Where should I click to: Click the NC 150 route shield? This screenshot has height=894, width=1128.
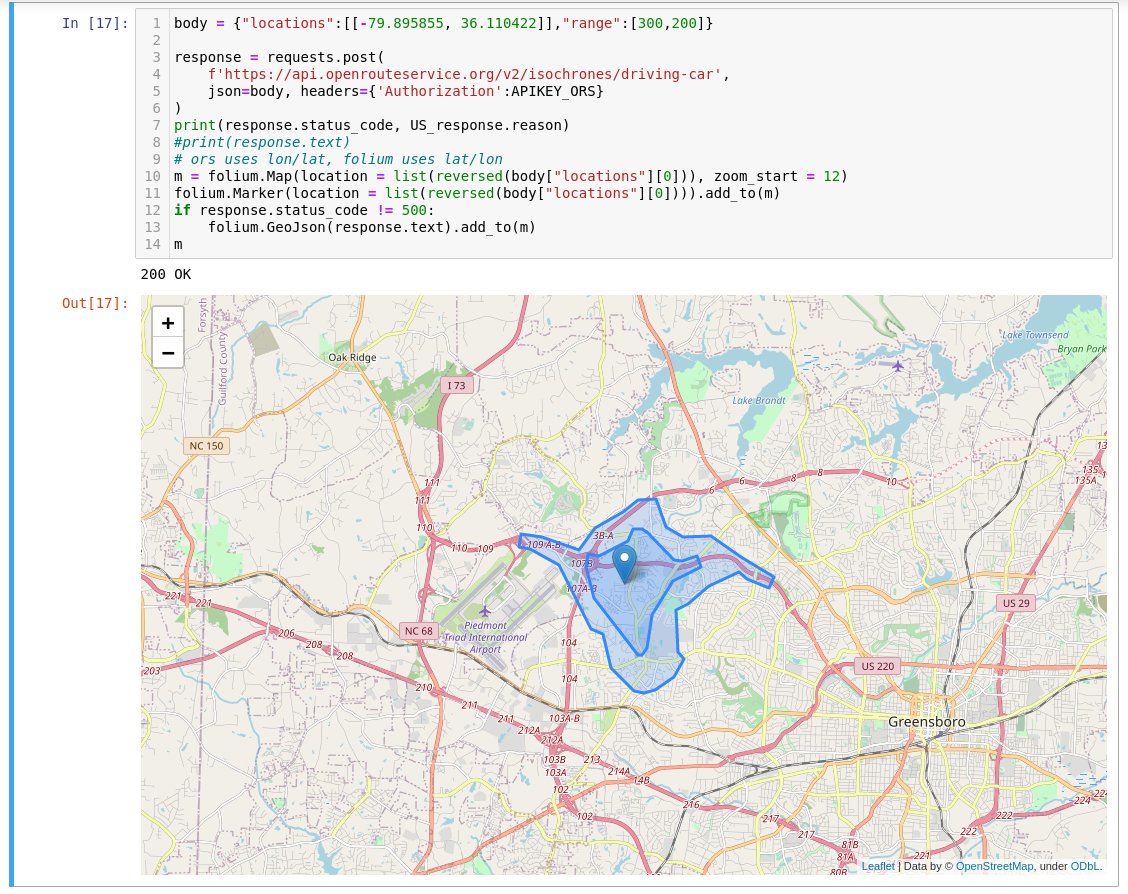coord(204,445)
